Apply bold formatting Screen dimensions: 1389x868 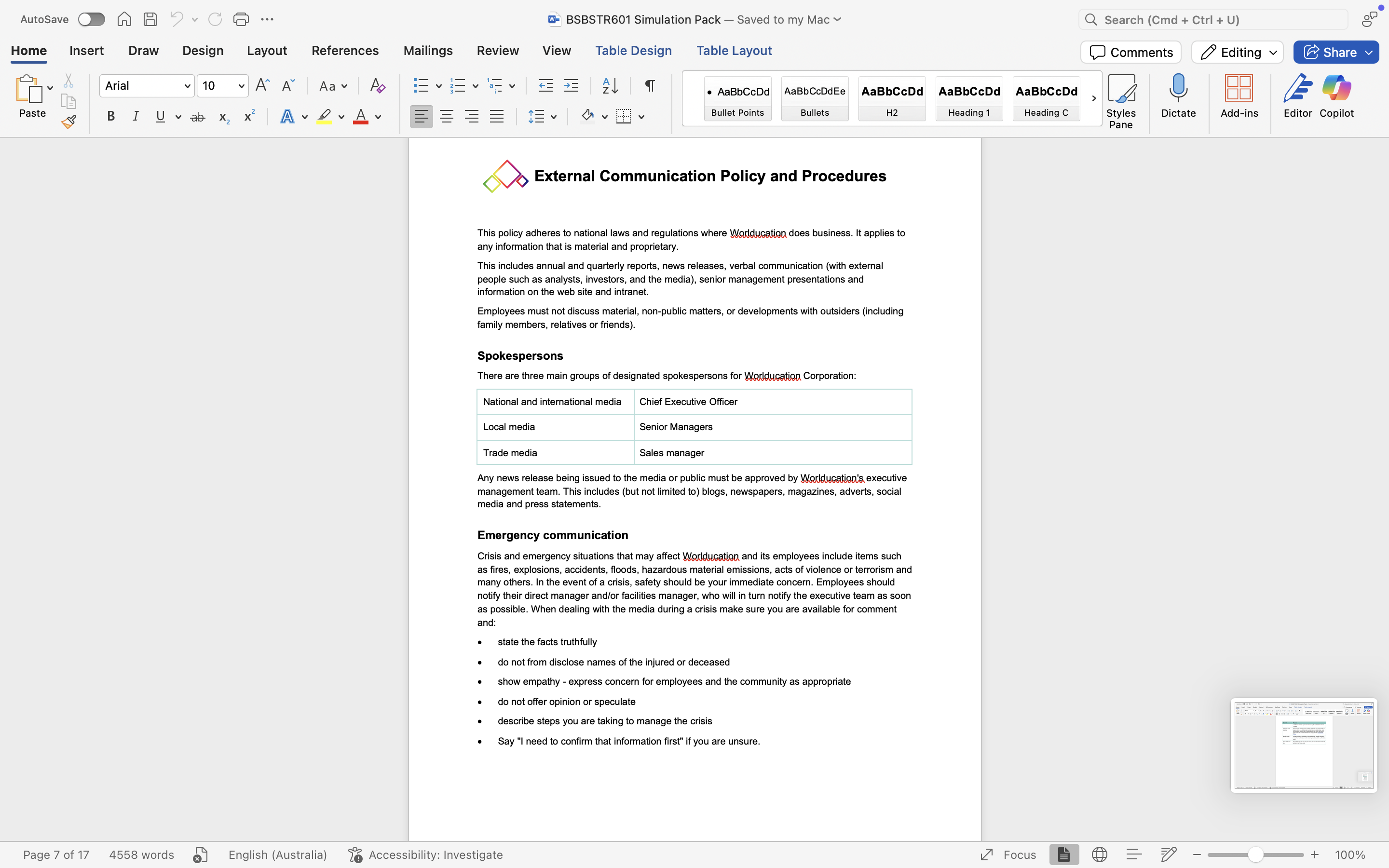click(x=111, y=116)
